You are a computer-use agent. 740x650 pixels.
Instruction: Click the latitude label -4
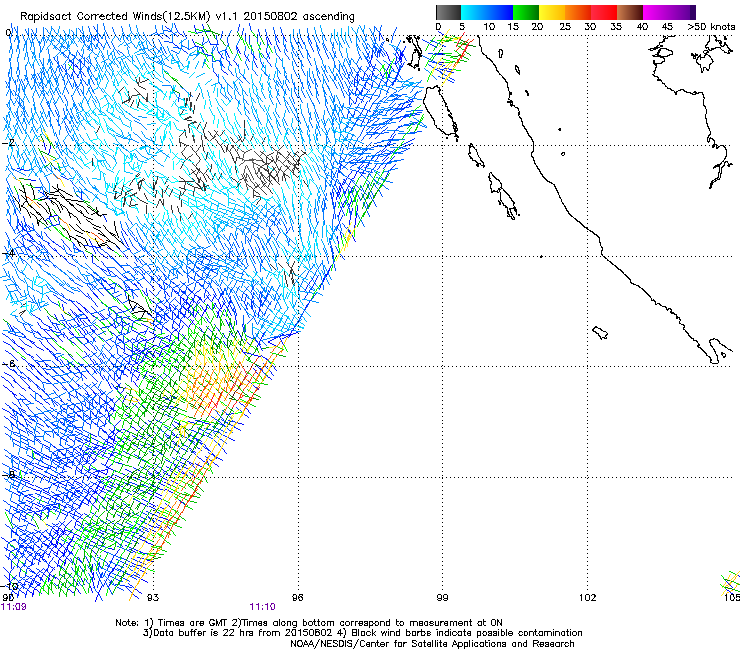coord(8,253)
